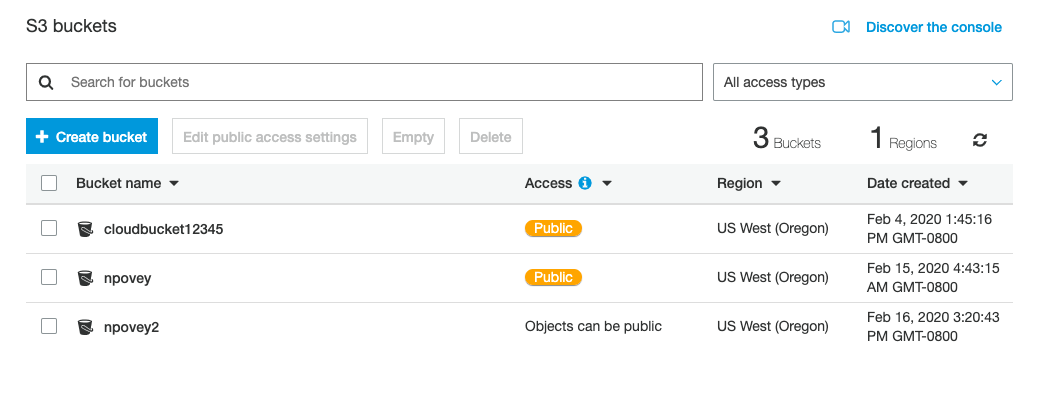This screenshot has width=1038, height=409.
Task: Click the 3 Buckets count
Action: [x=786, y=139]
